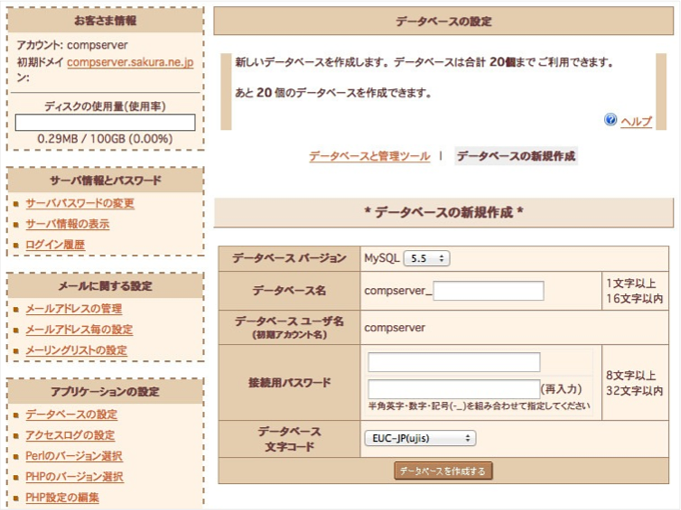Click the お客さま情報 panel header
This screenshot has height=510, width=681.
105,20
